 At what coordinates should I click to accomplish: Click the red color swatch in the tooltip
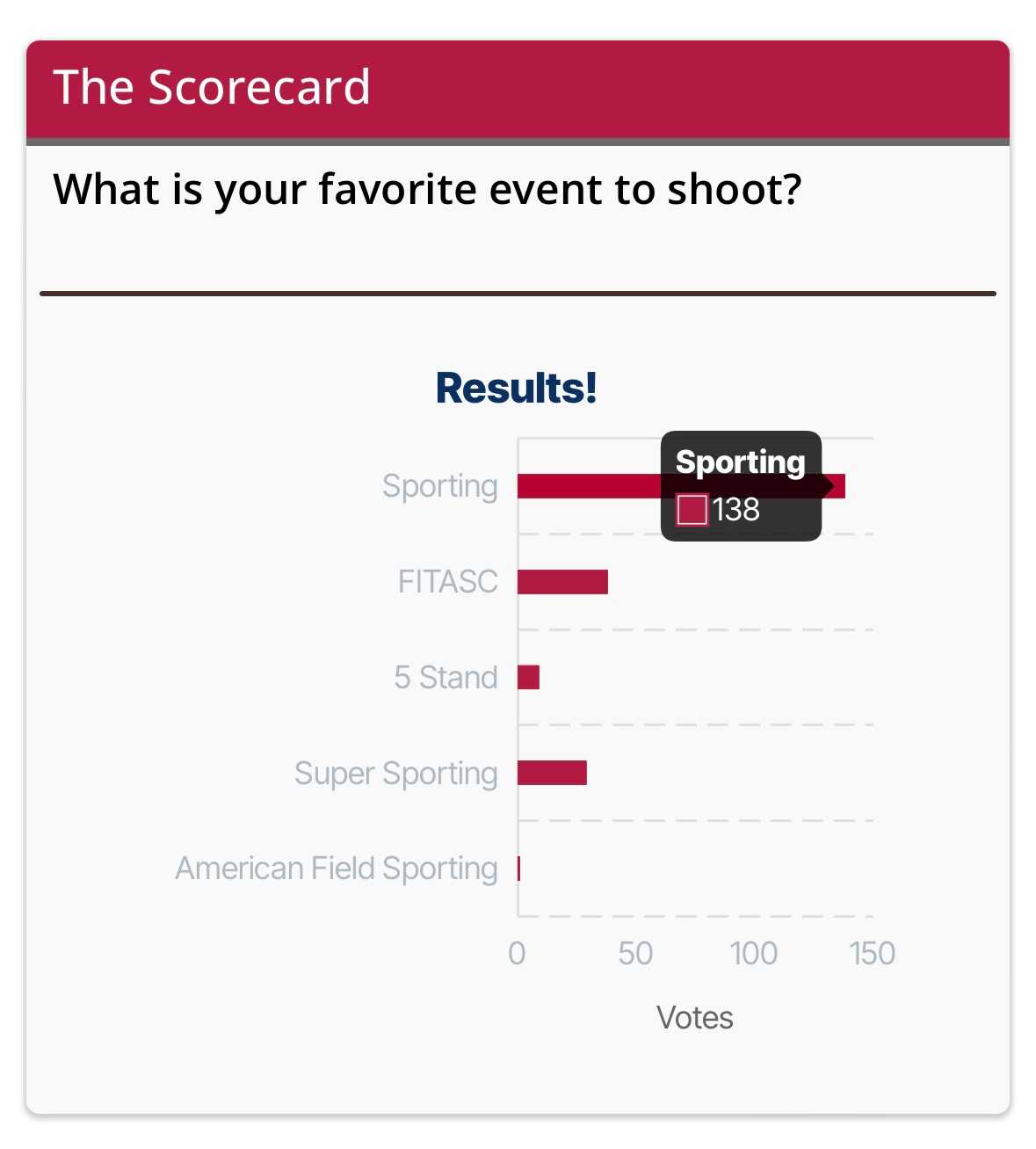692,510
